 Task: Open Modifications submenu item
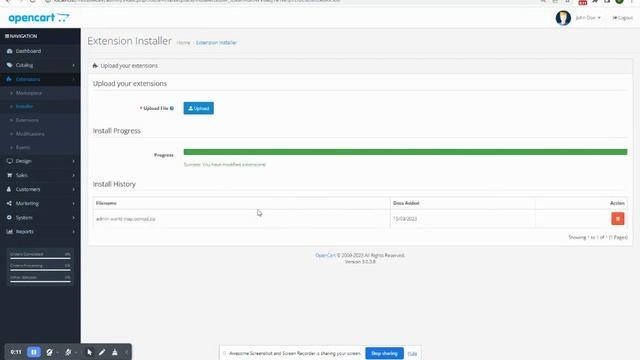click(30, 134)
